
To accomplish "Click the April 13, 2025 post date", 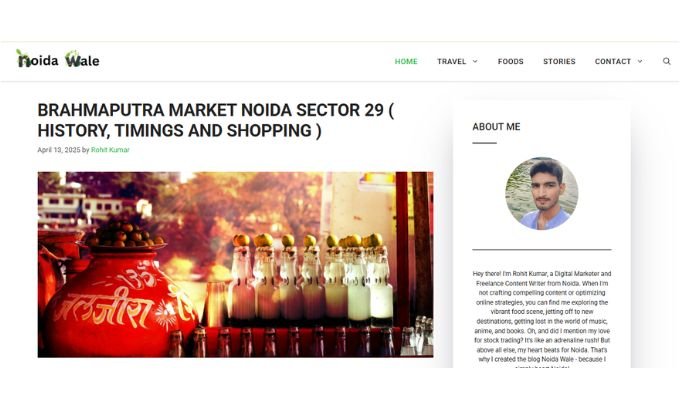I will (59, 150).
